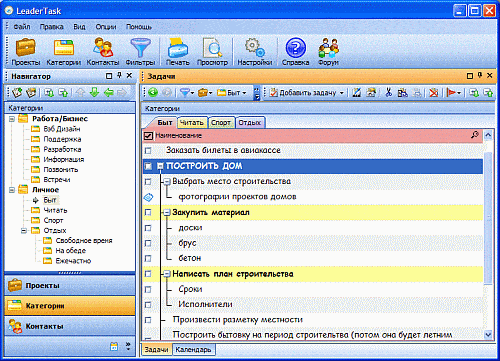Open the Правка menu
500x361 pixels.
51,27
